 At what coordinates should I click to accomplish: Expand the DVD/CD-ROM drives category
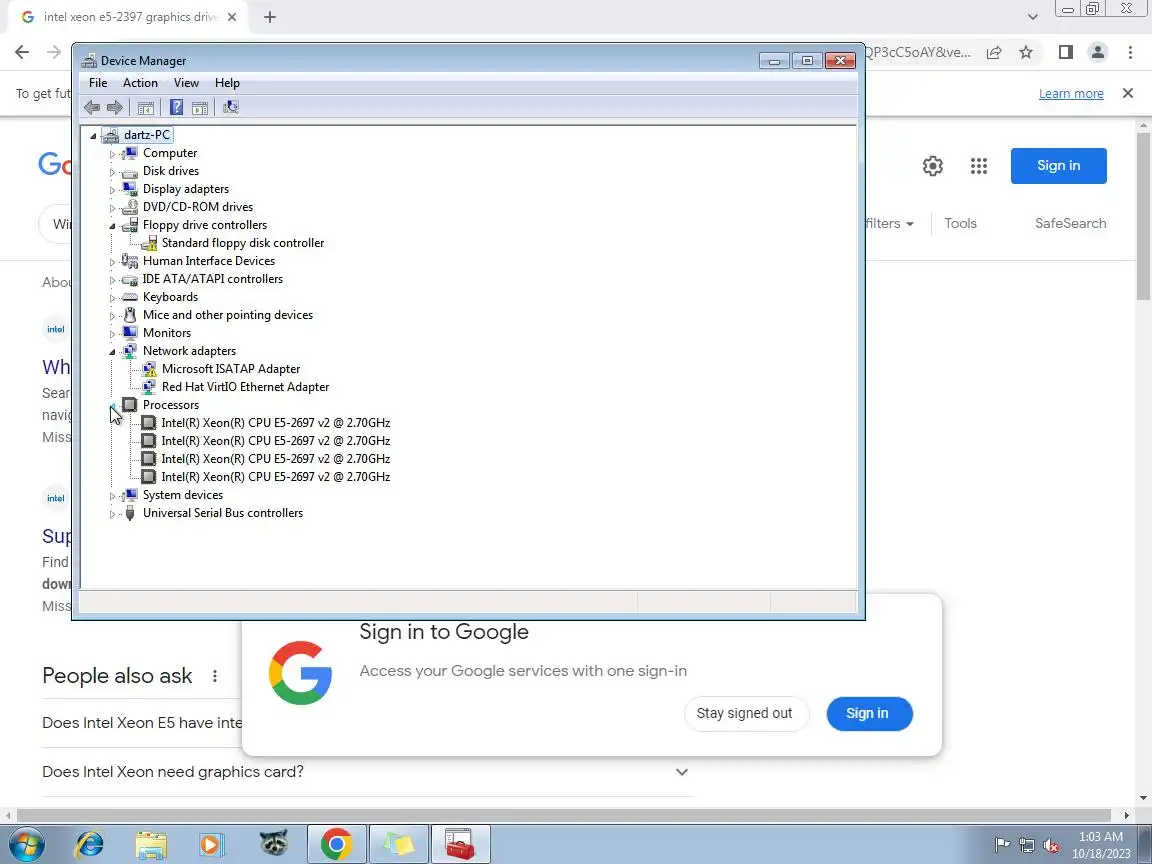tap(112, 208)
